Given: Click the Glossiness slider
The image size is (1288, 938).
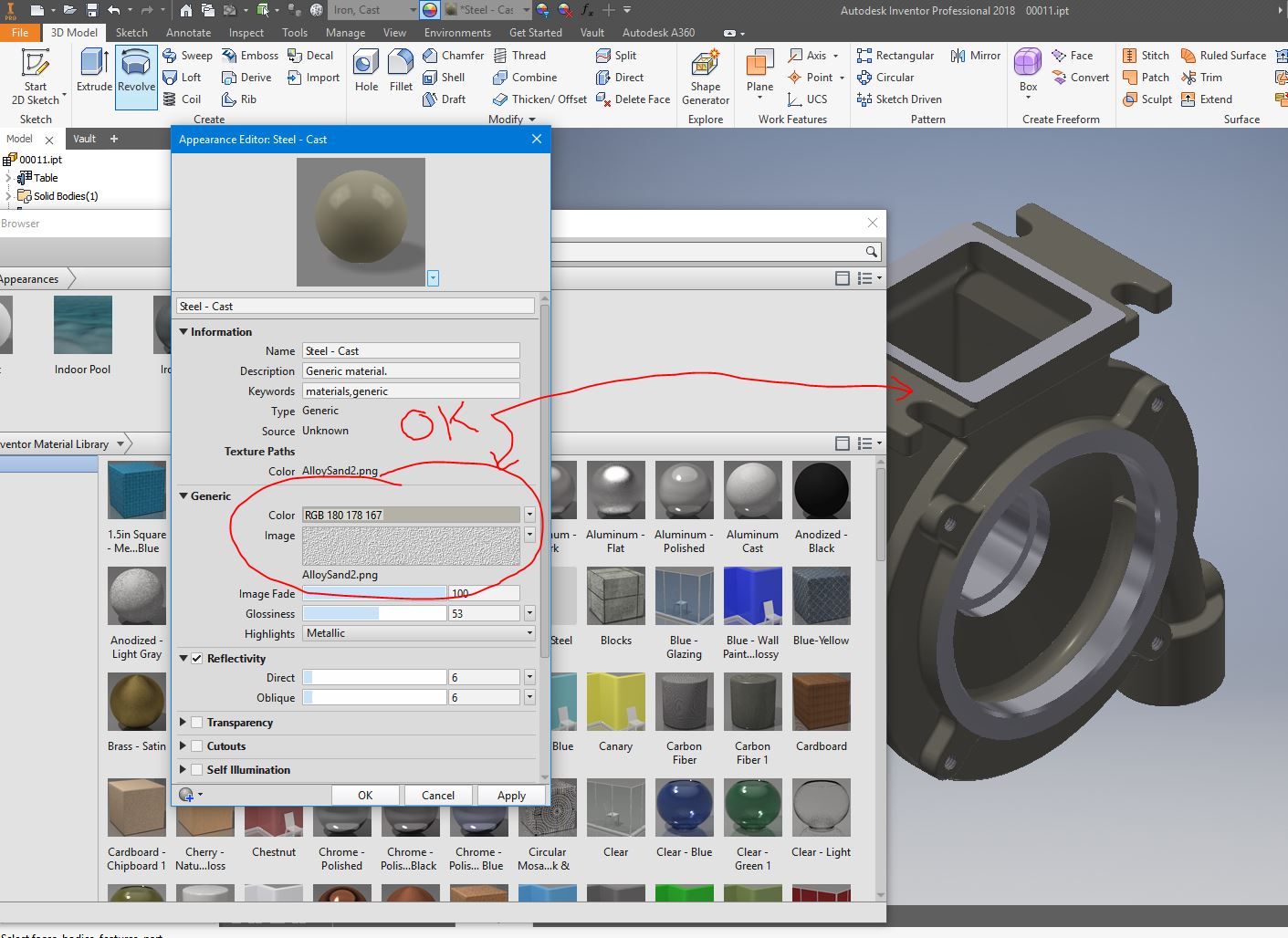Looking at the screenshot, I should [374, 614].
